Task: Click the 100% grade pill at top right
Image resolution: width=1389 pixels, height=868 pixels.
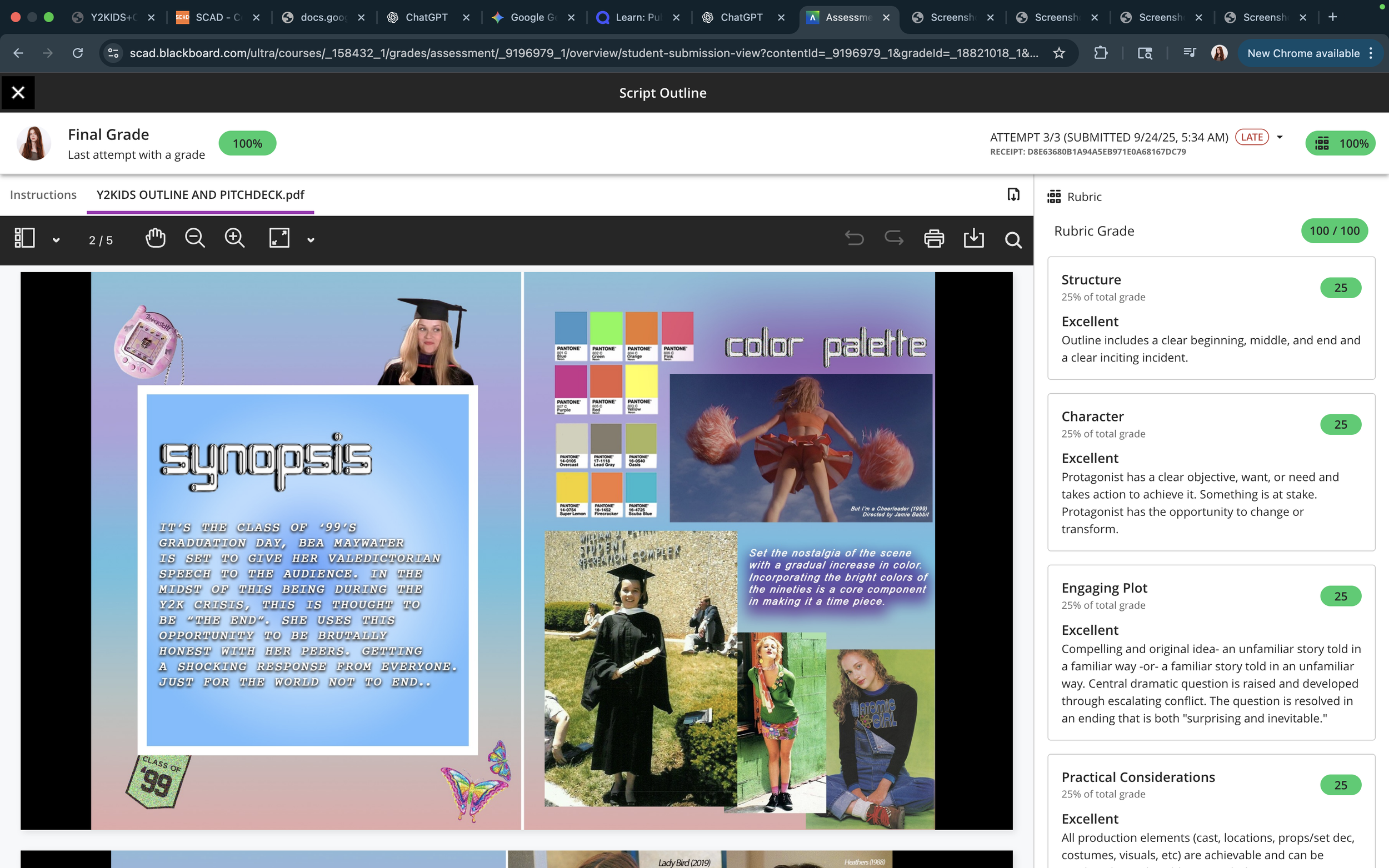Action: [x=1341, y=143]
